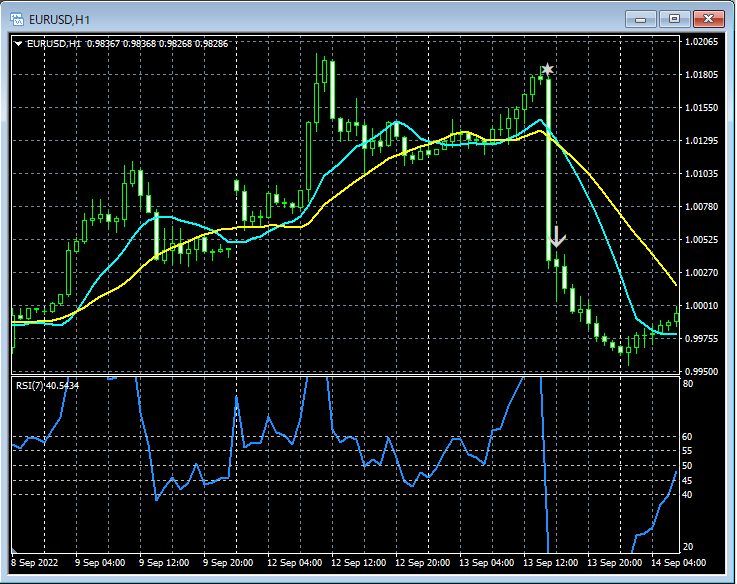The image size is (737, 584).
Task: Click the RSI scale value 40
Action: coord(688,495)
